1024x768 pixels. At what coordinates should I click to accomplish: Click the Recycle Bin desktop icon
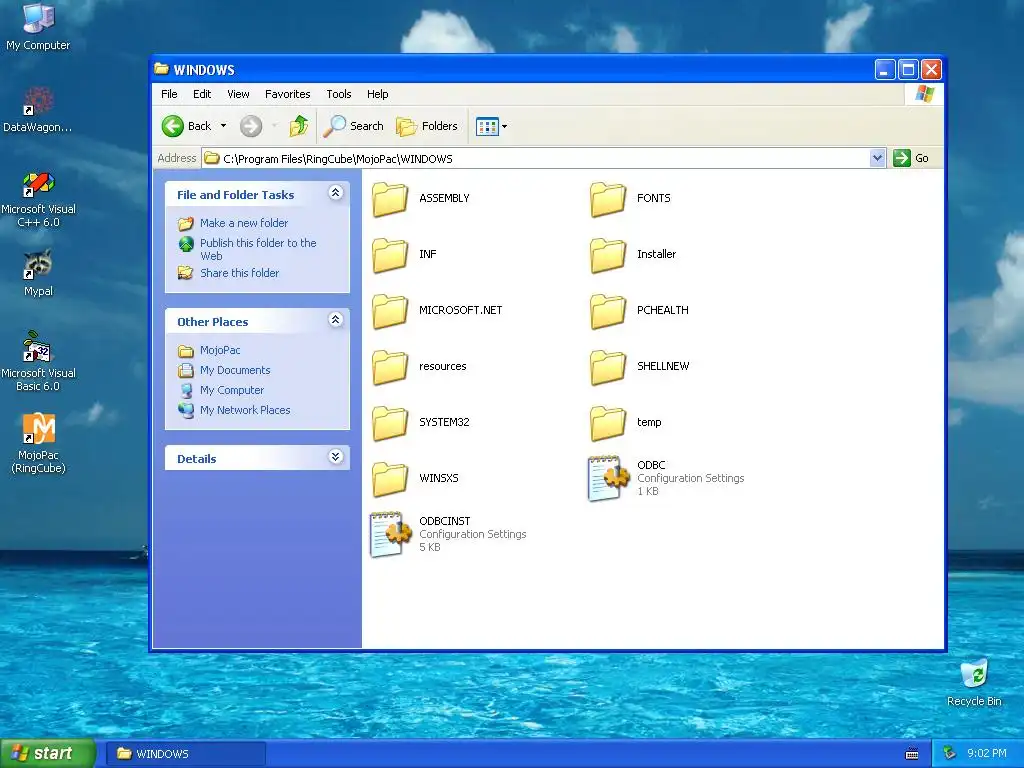point(974,674)
